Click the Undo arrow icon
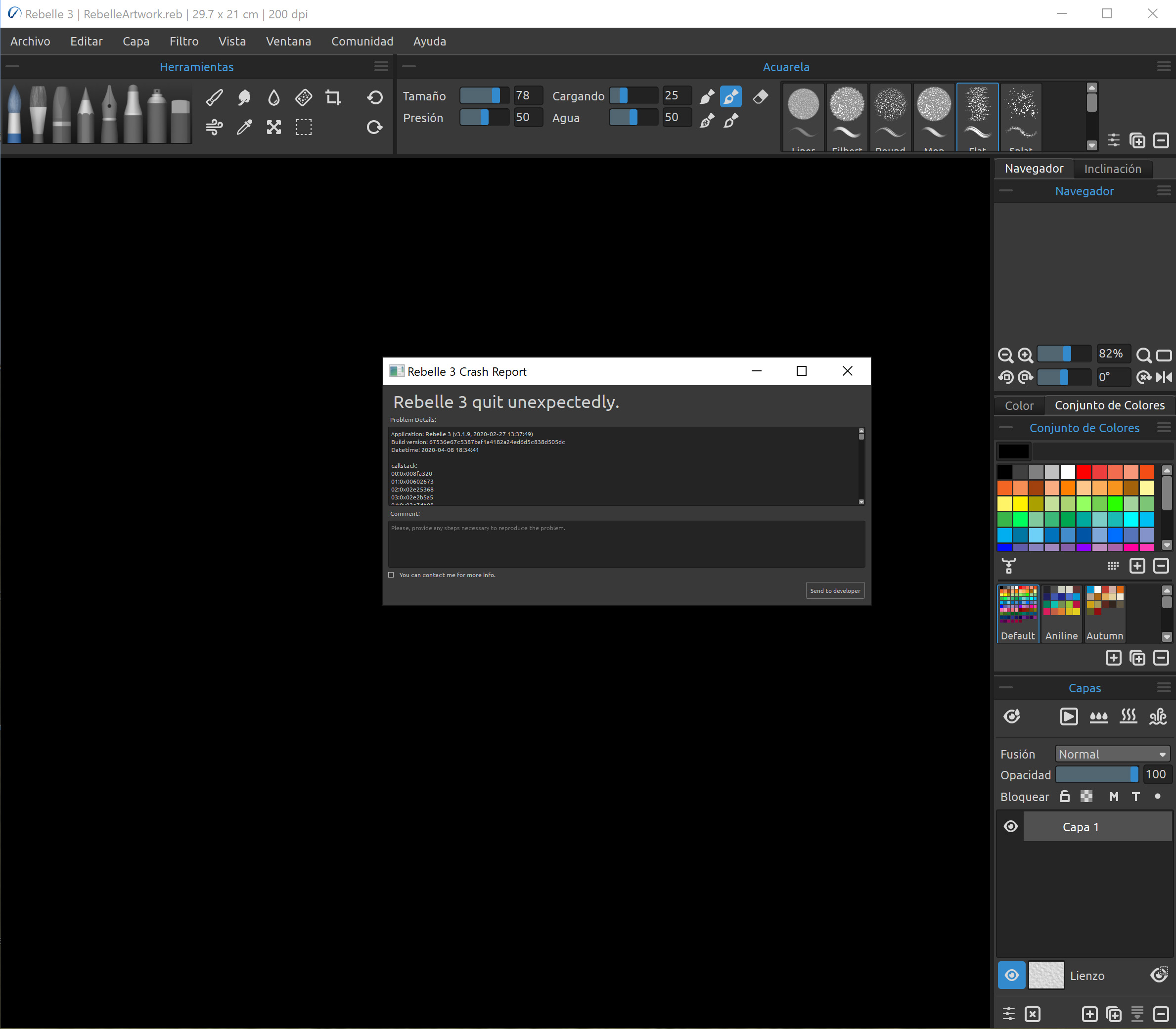Viewport: 1176px width, 1029px height. pyautogui.click(x=375, y=97)
